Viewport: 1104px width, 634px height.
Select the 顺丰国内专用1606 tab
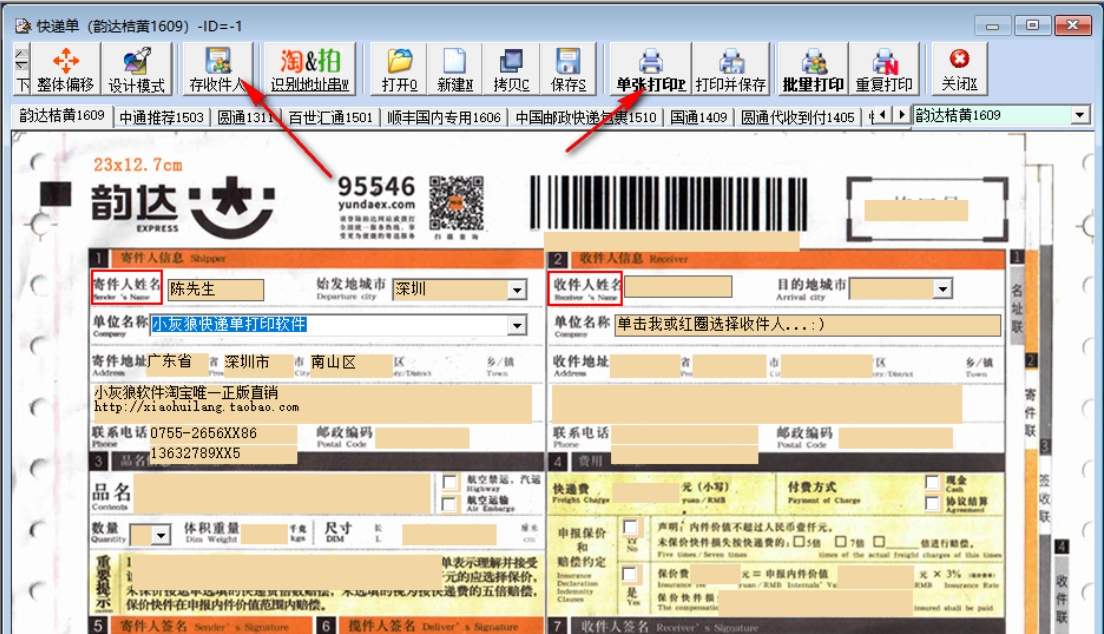444,117
